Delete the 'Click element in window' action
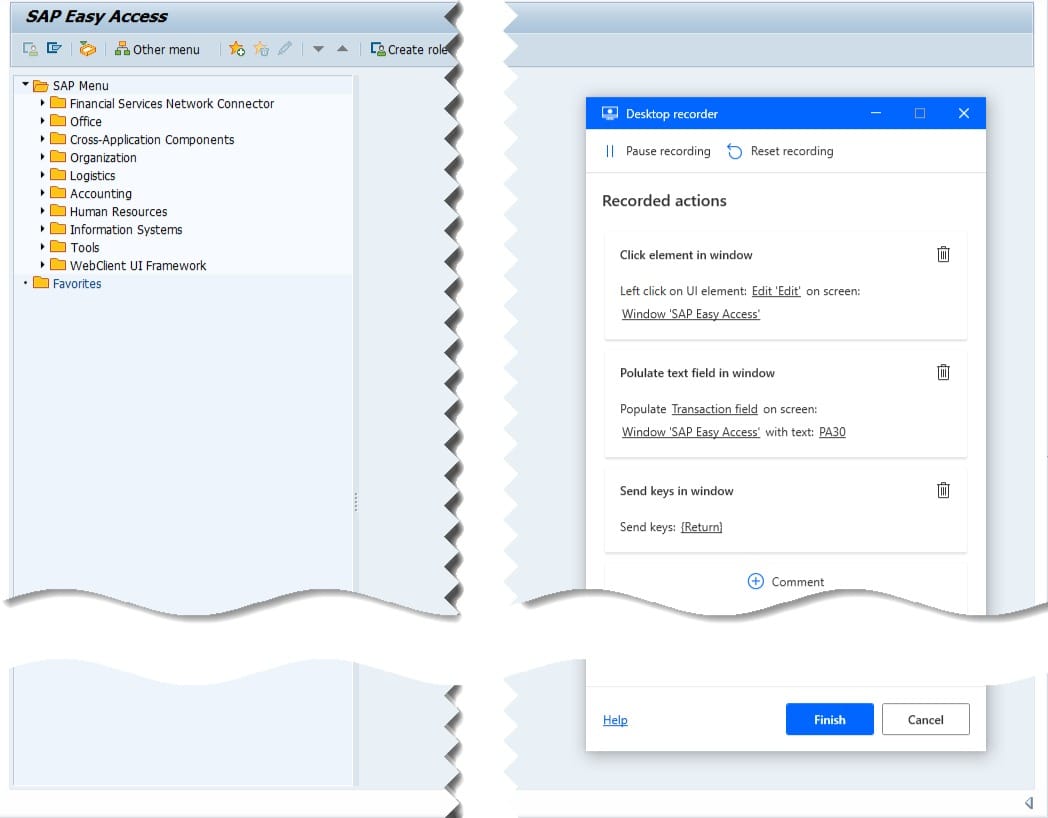Screen dimensions: 1048x818 click(942, 254)
